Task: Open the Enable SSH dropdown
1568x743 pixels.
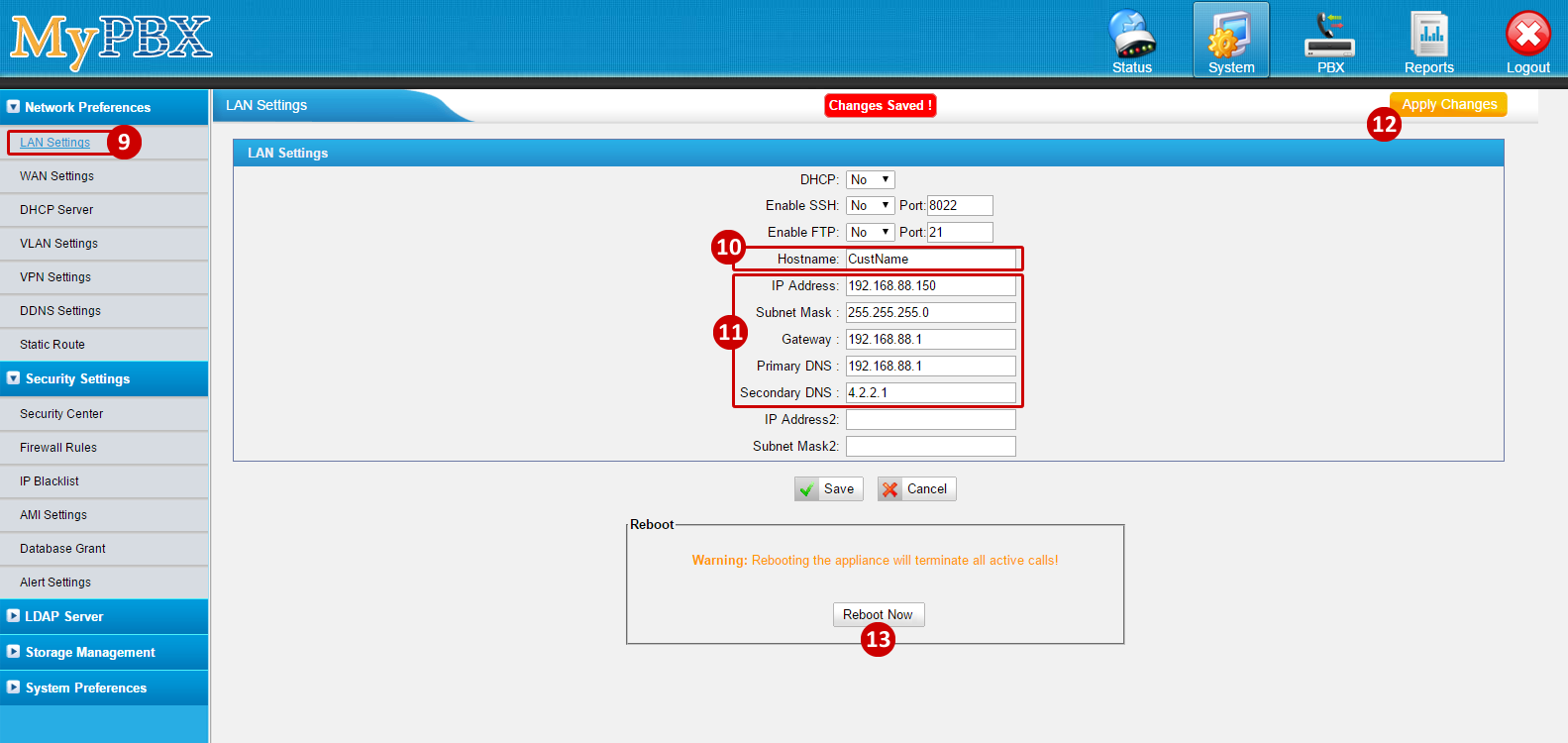Action: (870, 206)
